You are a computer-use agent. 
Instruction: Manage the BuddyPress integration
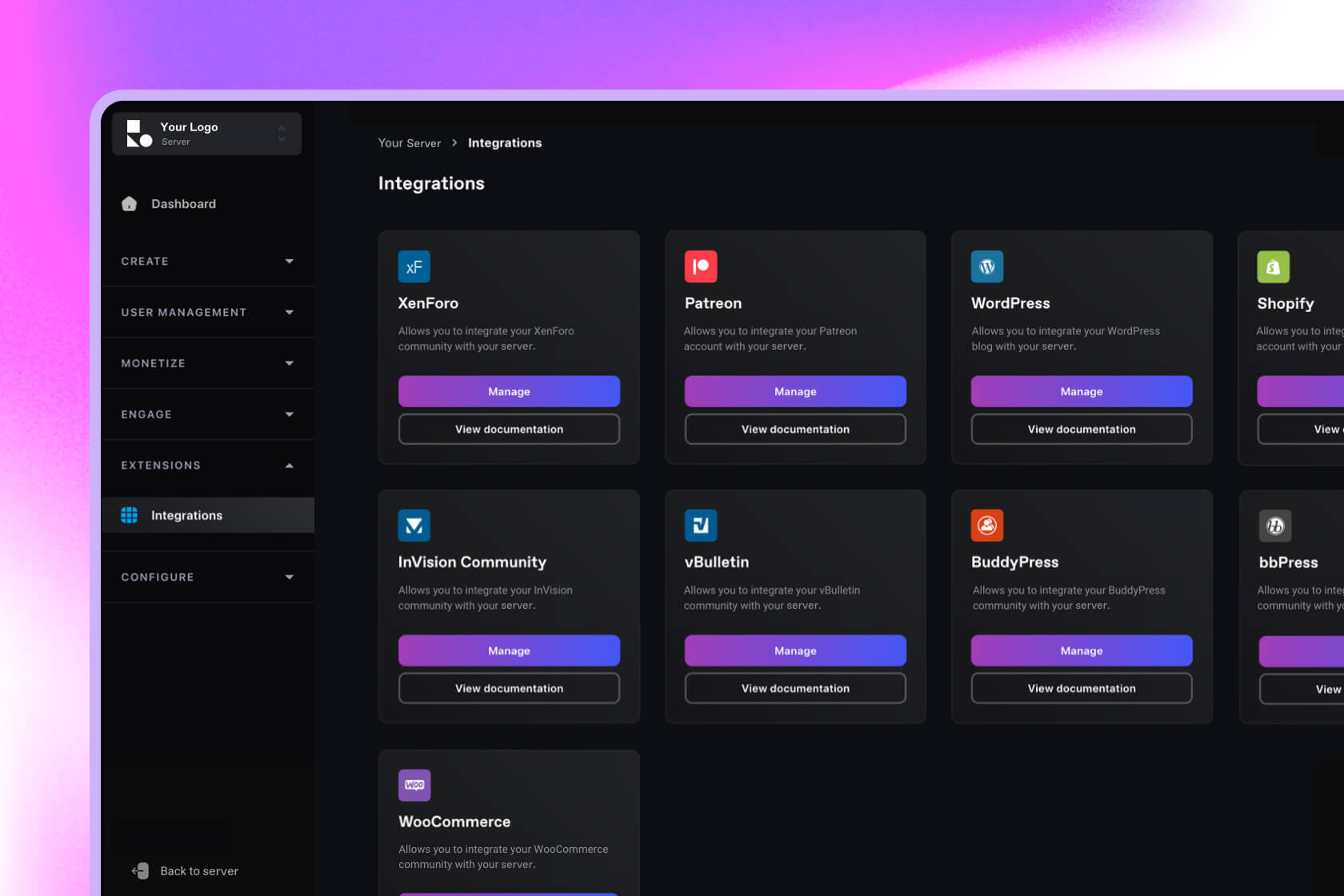tap(1082, 650)
